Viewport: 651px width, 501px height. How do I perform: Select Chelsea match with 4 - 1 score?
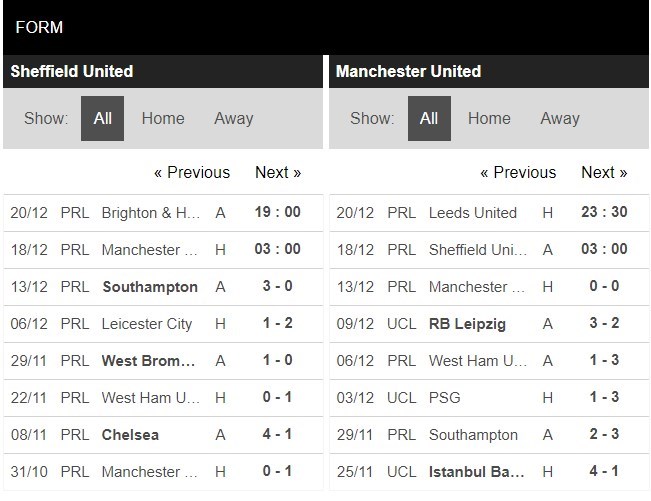(130, 435)
